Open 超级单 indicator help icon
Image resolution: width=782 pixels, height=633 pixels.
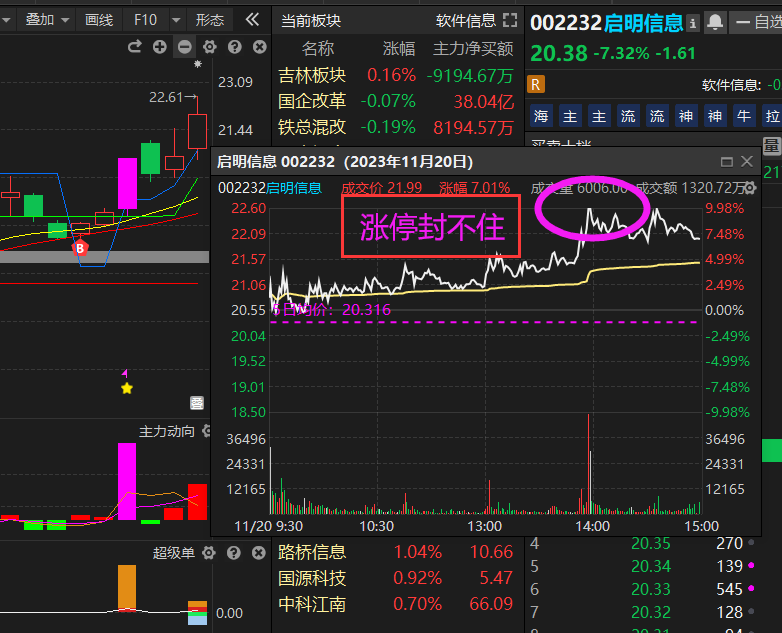point(233,553)
